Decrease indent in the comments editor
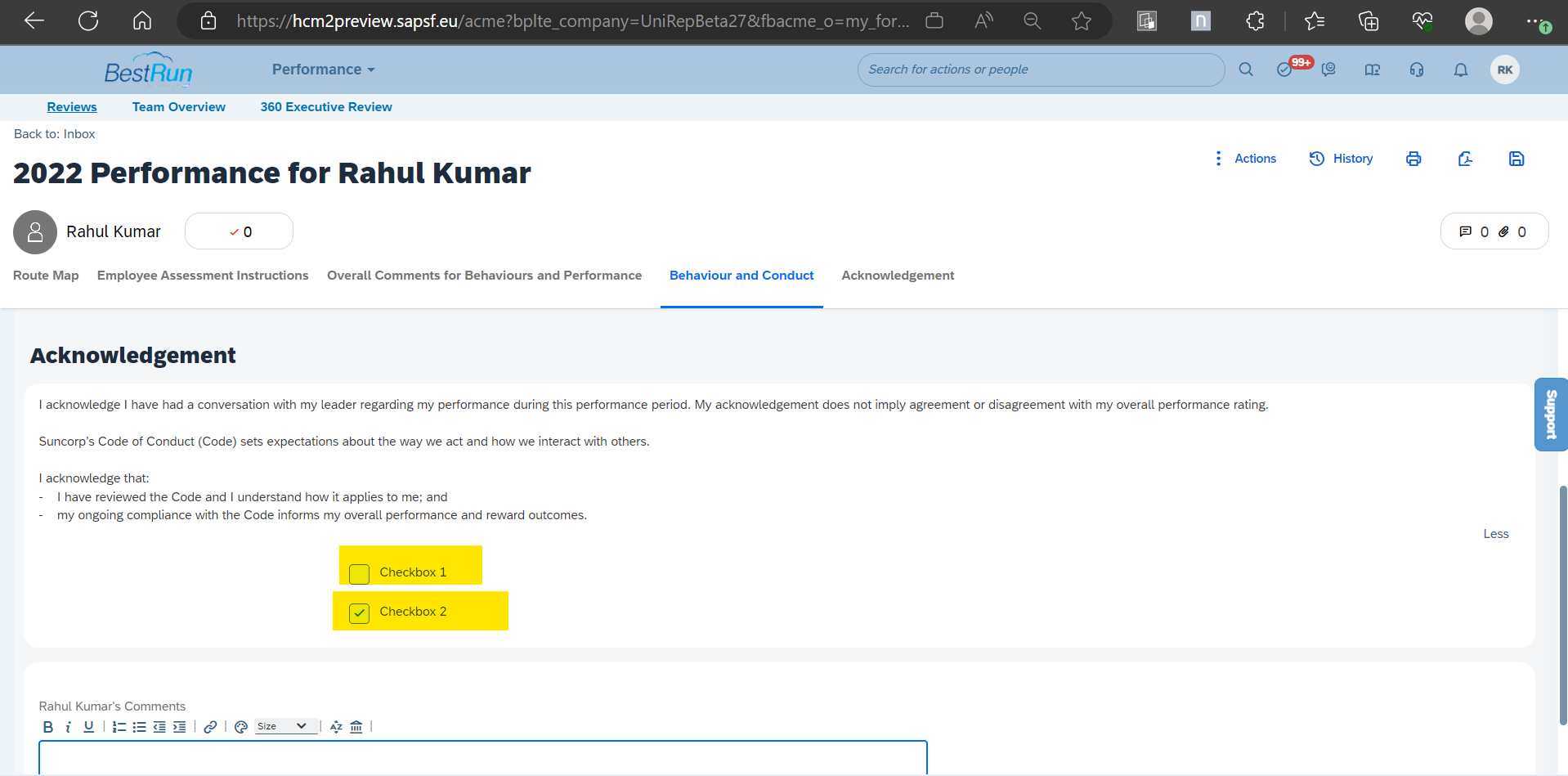The width and height of the screenshot is (1568, 776). click(159, 727)
